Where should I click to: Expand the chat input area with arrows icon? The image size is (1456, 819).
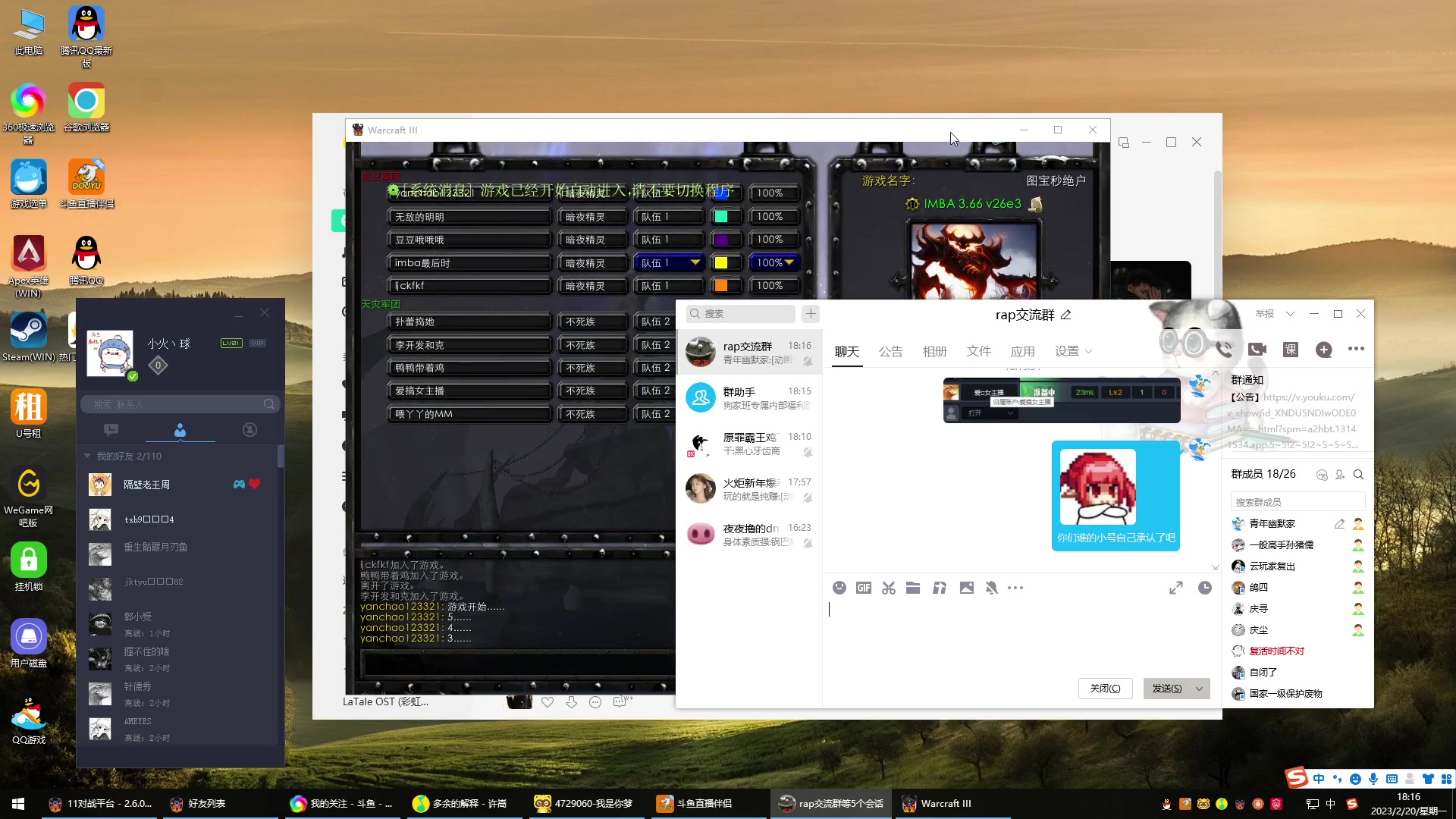1176,588
